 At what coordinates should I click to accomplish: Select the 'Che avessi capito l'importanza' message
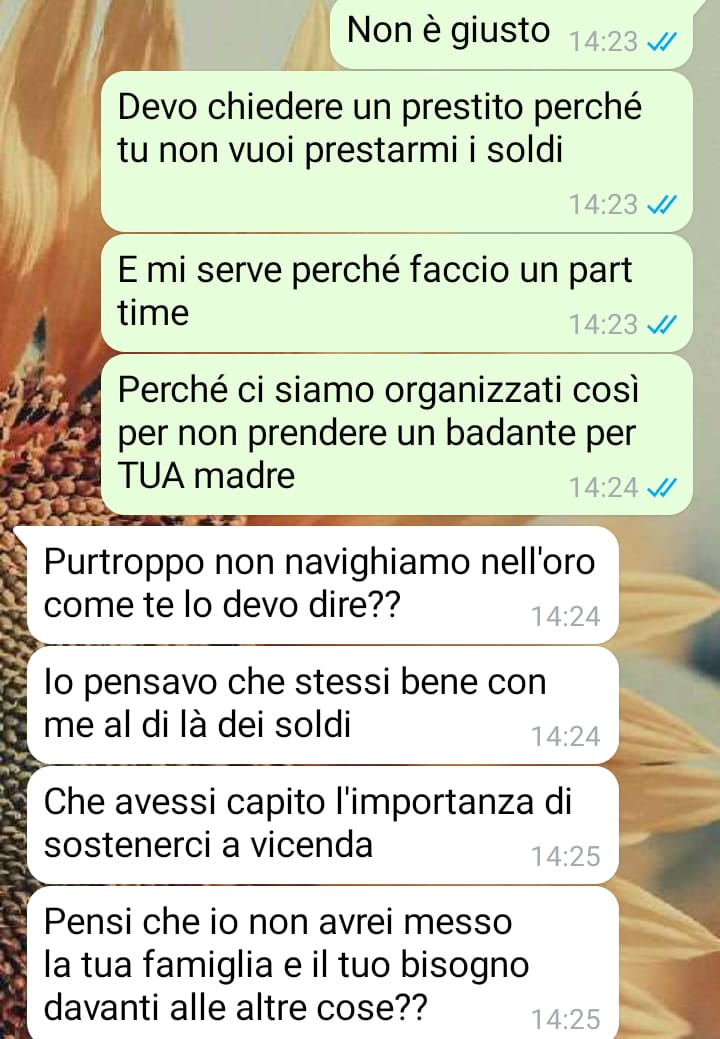(323, 824)
